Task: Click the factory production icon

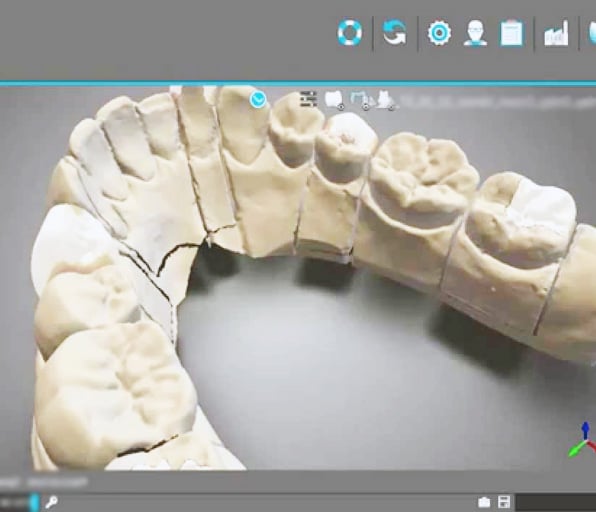Action: click(556, 33)
